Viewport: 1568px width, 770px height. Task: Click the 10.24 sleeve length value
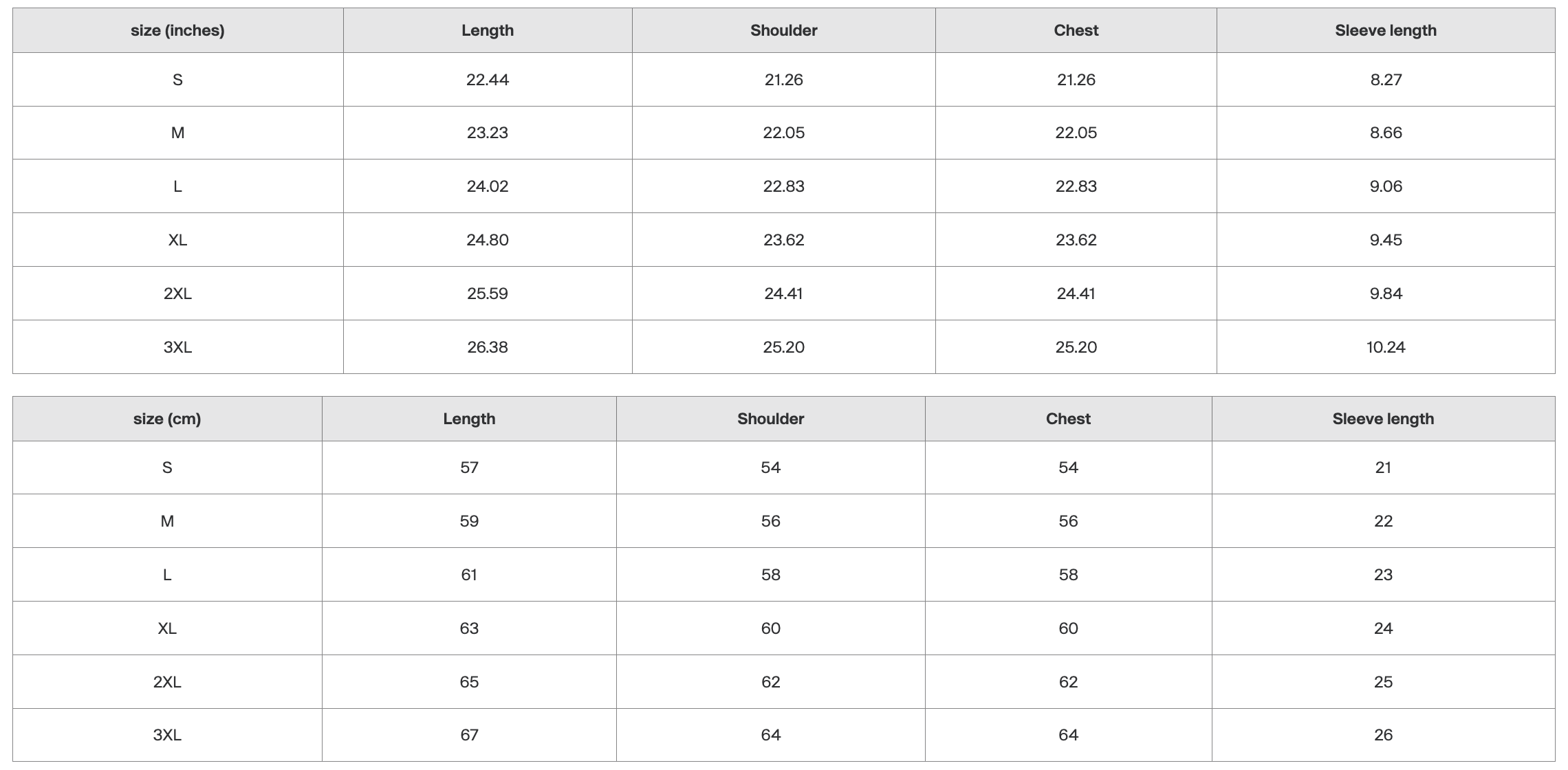(x=1386, y=347)
